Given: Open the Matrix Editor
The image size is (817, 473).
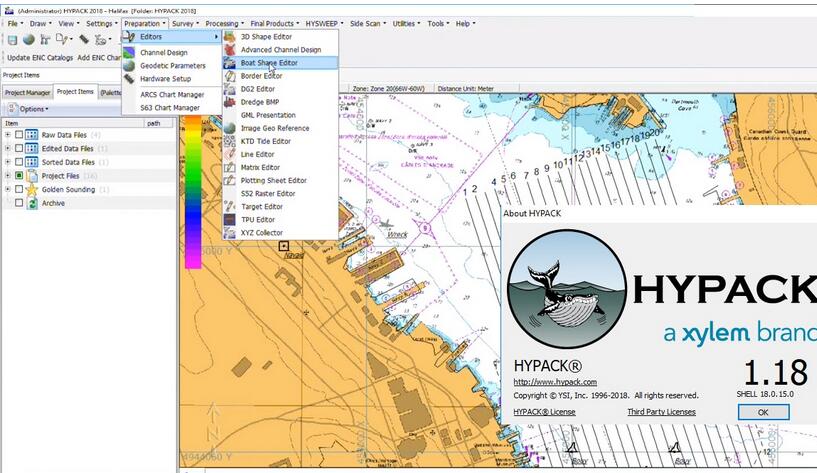Looking at the screenshot, I should point(281,167).
